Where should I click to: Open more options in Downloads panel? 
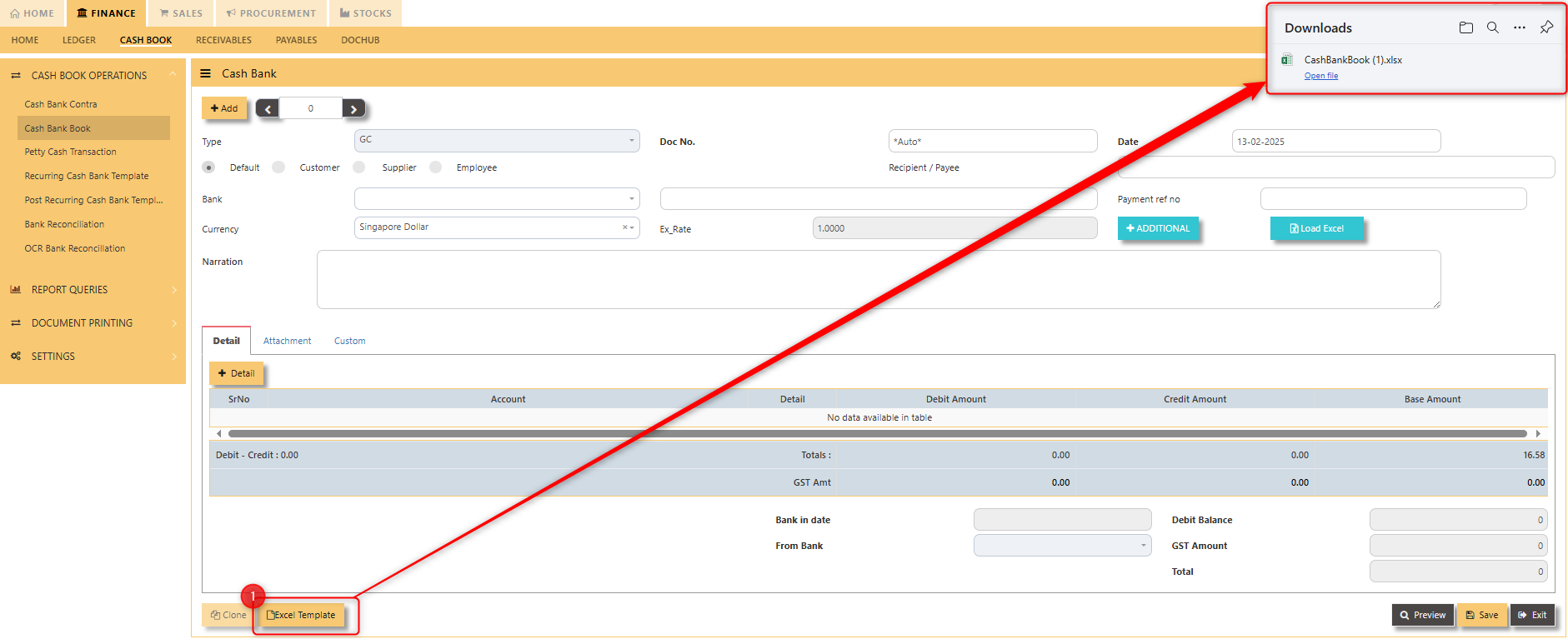(1520, 27)
